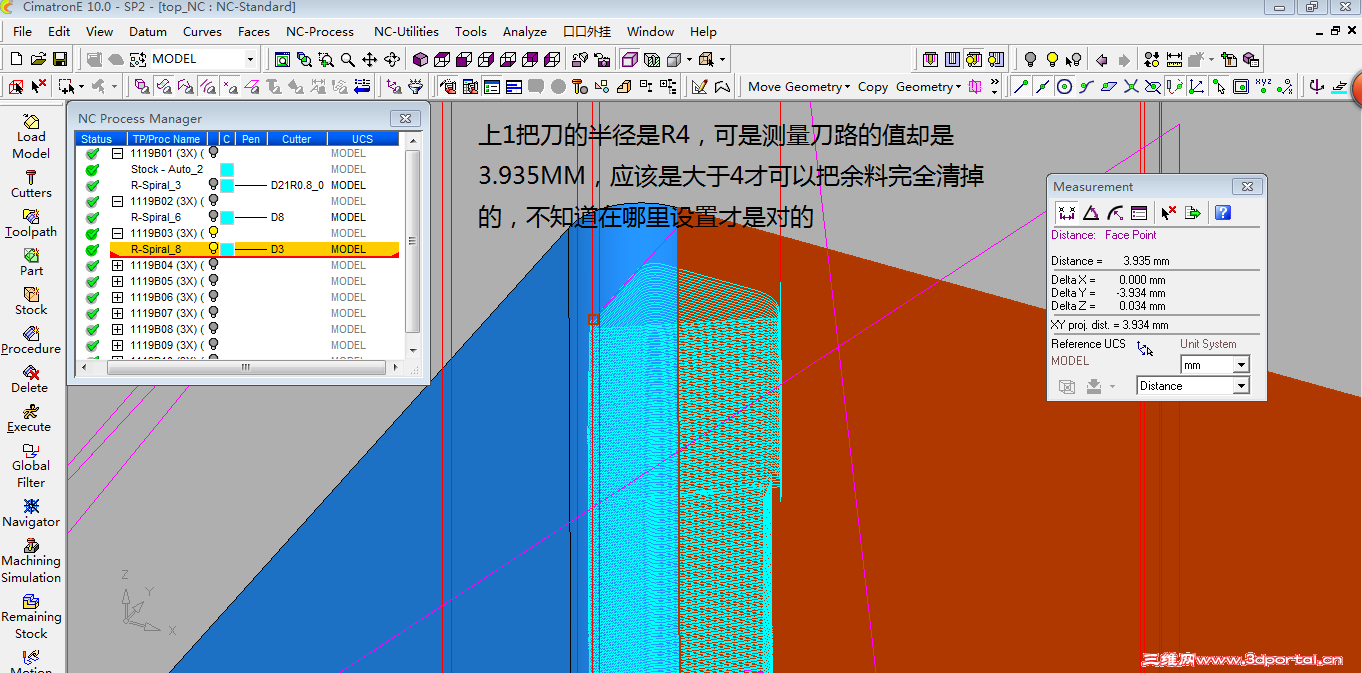Toggle light bulb on 1119B04 row

213,265
